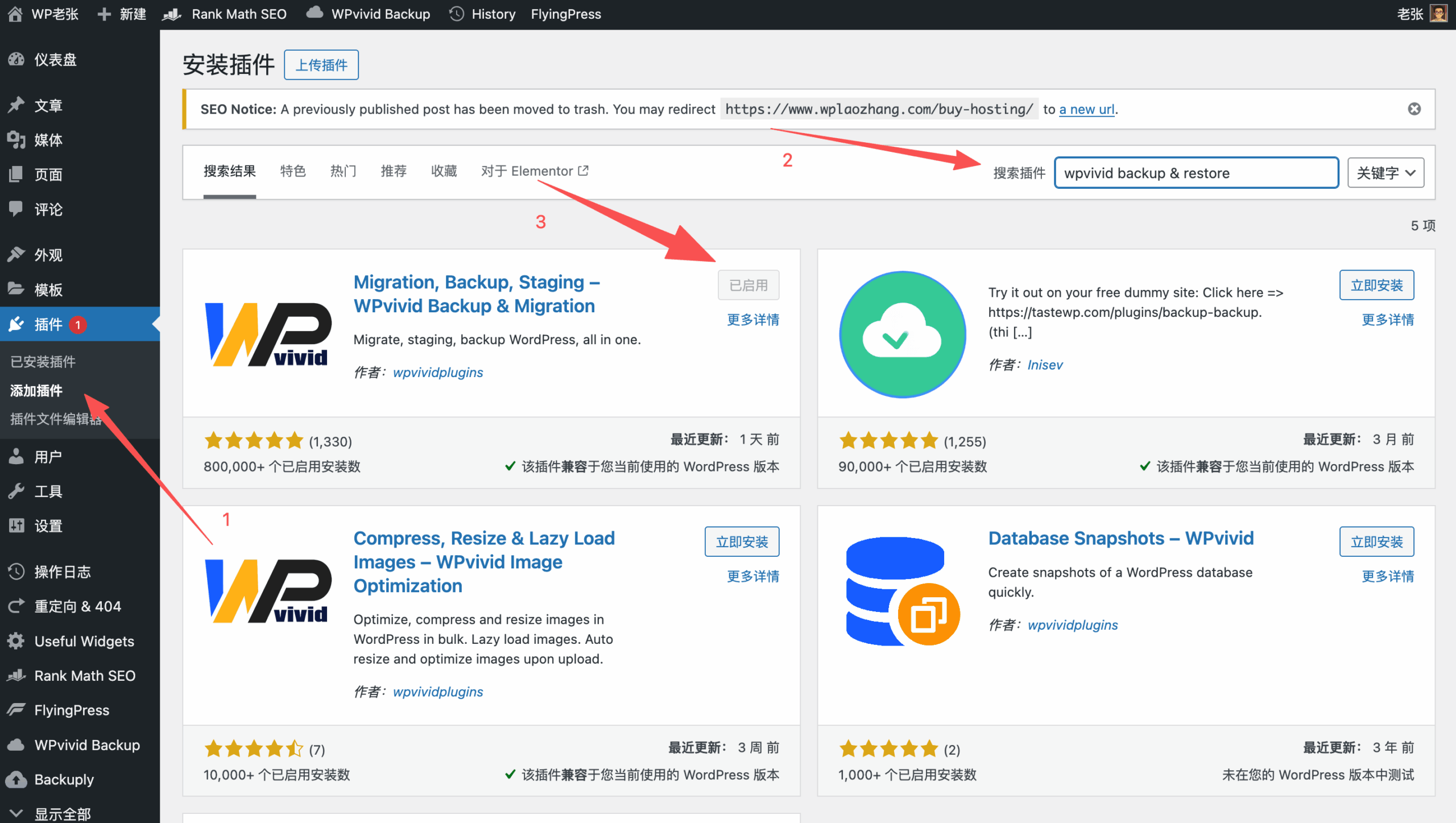
Task: Click the user avatar in top right
Action: 1439,14
